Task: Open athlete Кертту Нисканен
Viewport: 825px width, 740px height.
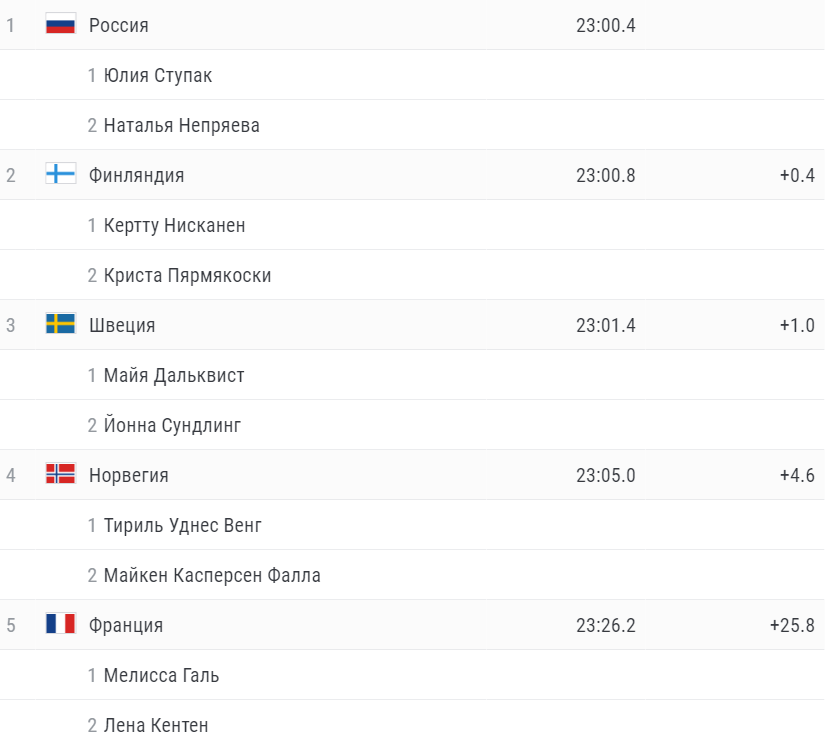Action: pyautogui.click(x=175, y=225)
